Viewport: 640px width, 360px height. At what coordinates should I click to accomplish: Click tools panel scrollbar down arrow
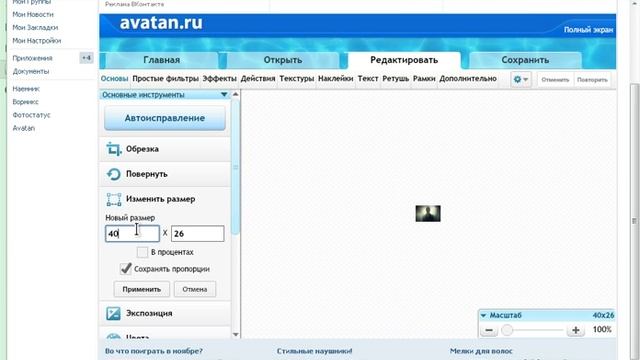coord(236,335)
